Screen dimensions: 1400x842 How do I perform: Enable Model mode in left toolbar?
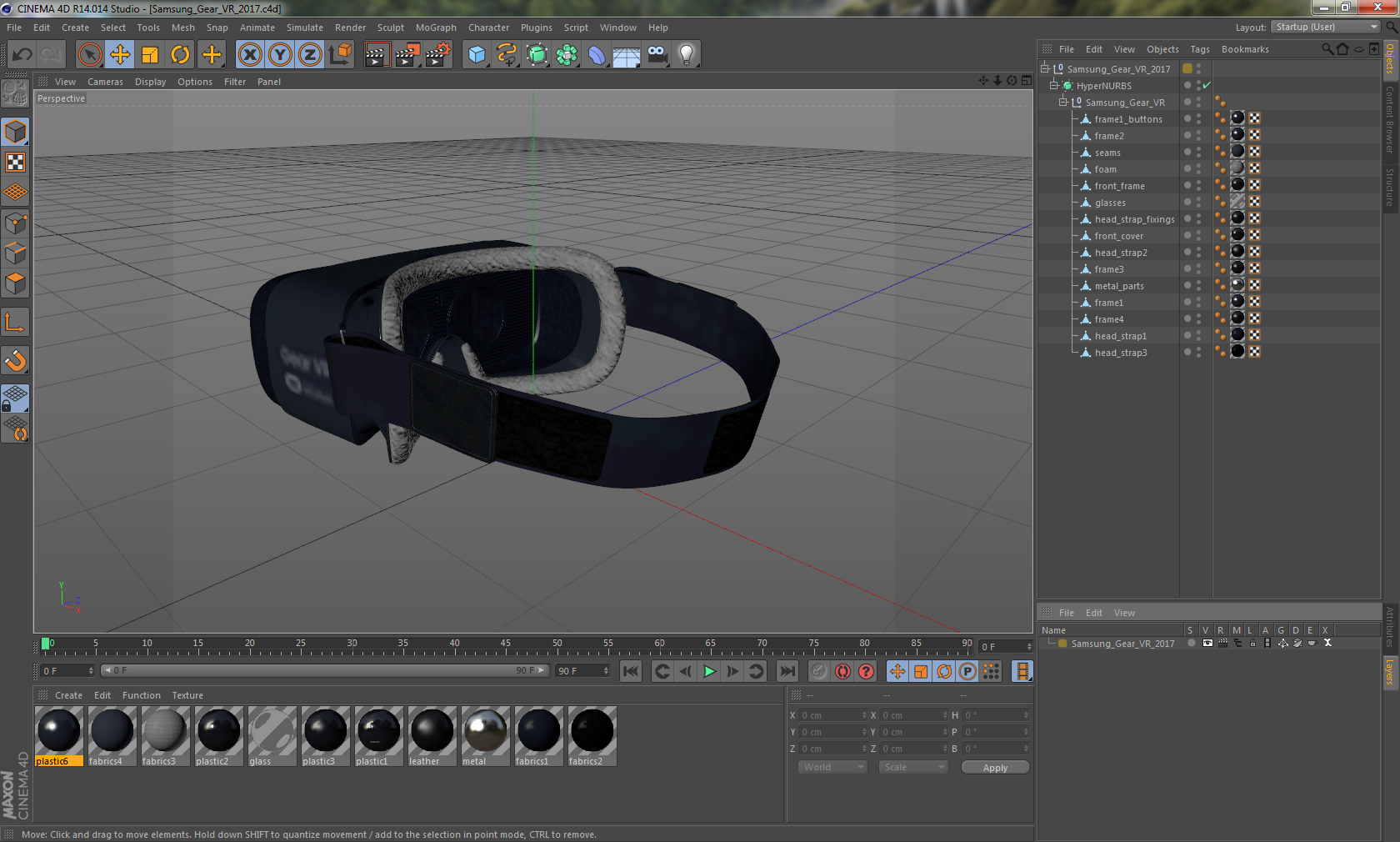point(16,132)
